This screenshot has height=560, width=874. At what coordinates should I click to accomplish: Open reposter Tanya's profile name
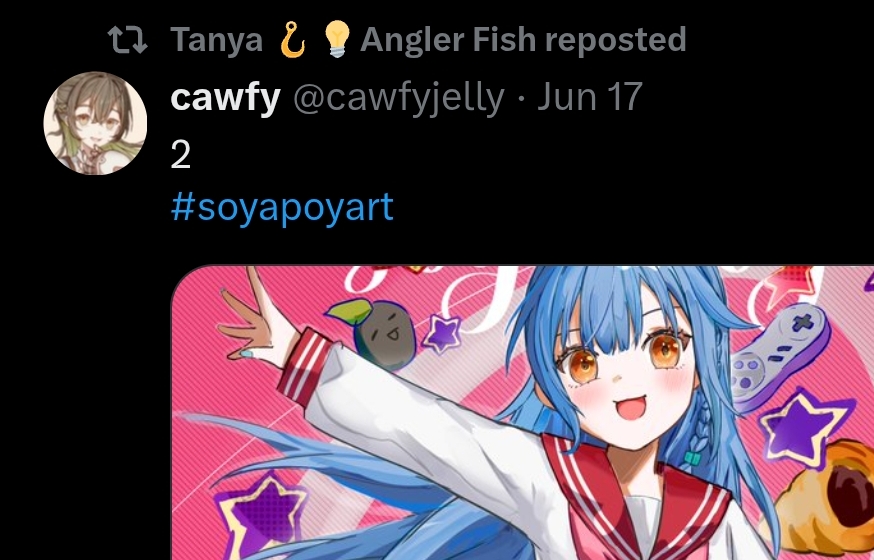pyautogui.click(x=216, y=40)
